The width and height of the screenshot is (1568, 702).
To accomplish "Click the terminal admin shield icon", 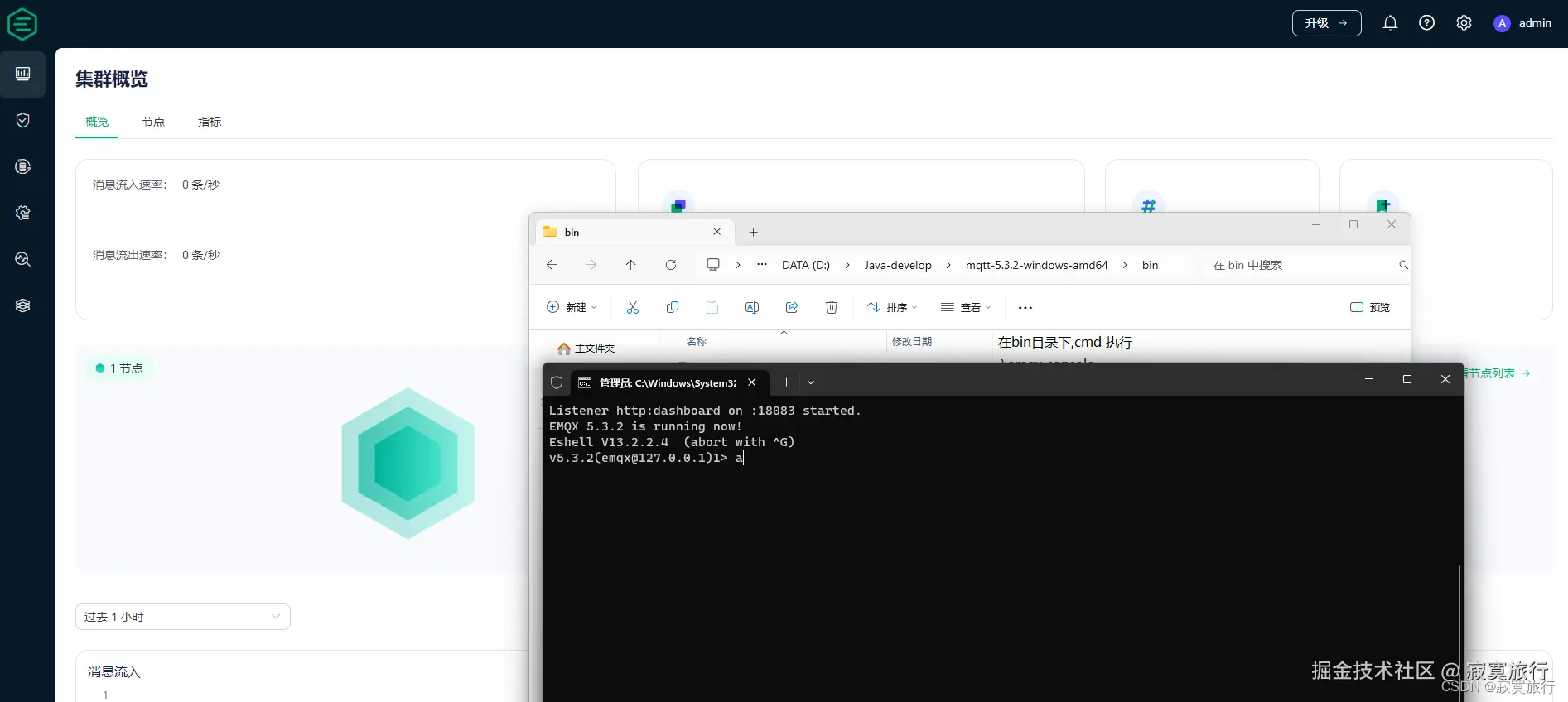I will tap(557, 382).
